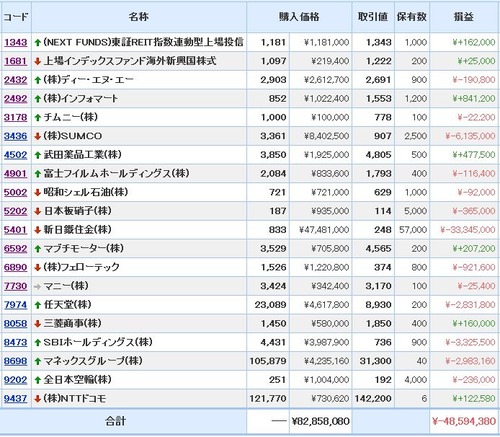Click green up arrow beside 全日本空輸
Viewport: 500px width, 437px height.
click(38, 380)
